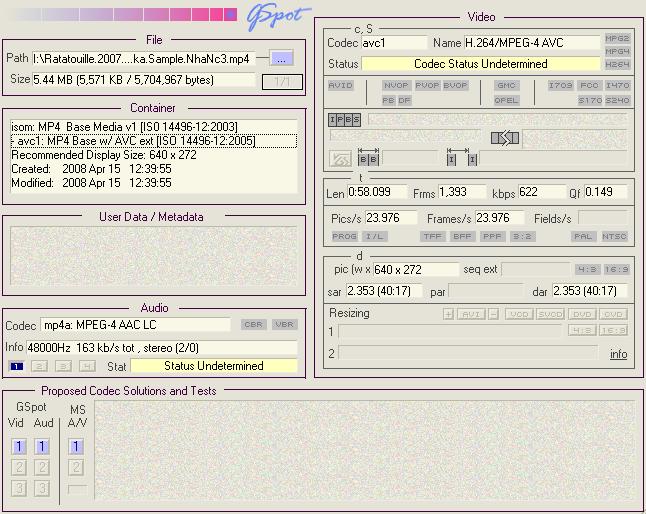Click the opposing arrows icon

(505, 138)
